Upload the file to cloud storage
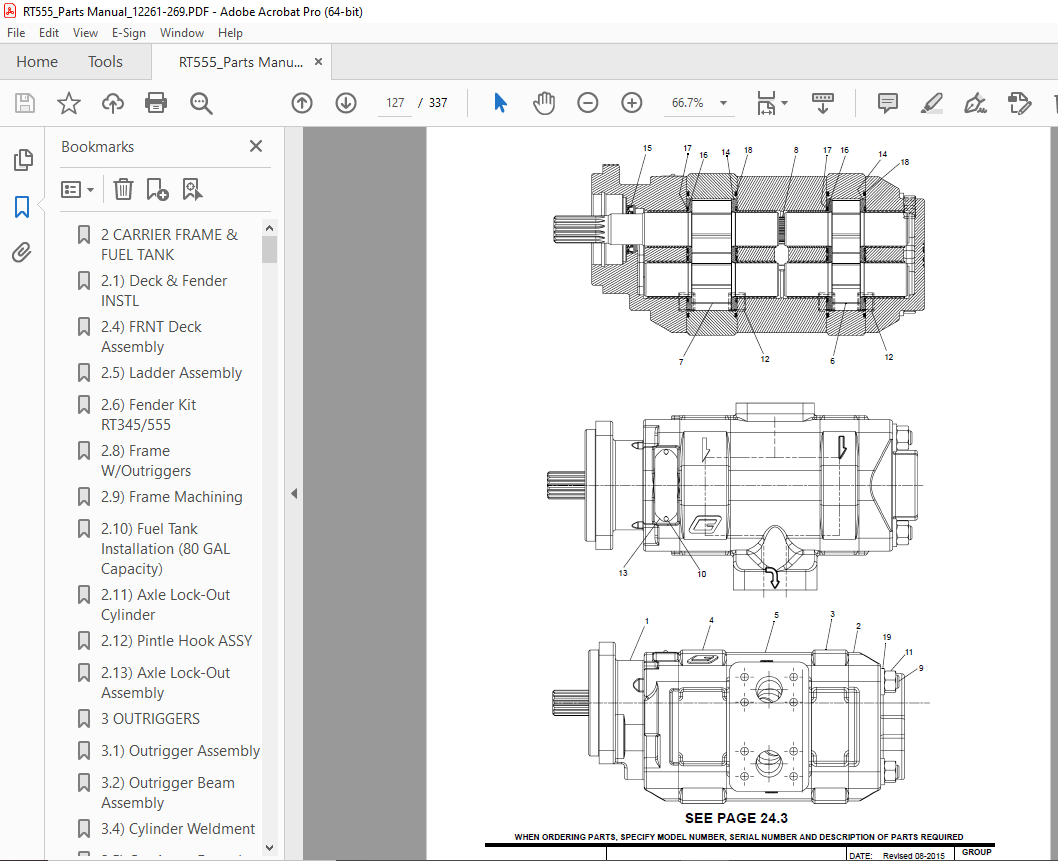The width and height of the screenshot is (1058, 861). (x=113, y=103)
